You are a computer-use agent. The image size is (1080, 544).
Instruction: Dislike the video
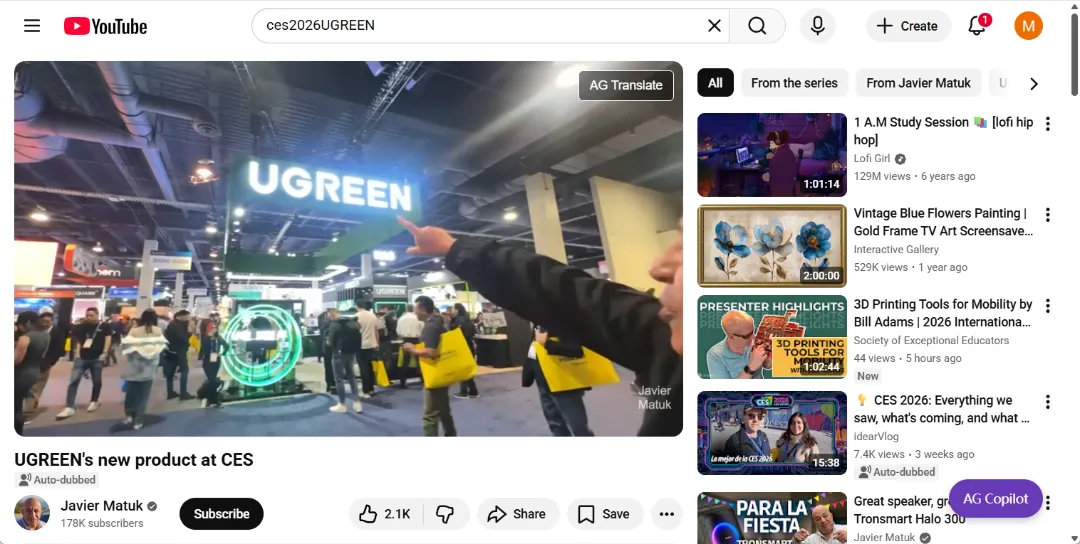[445, 514]
